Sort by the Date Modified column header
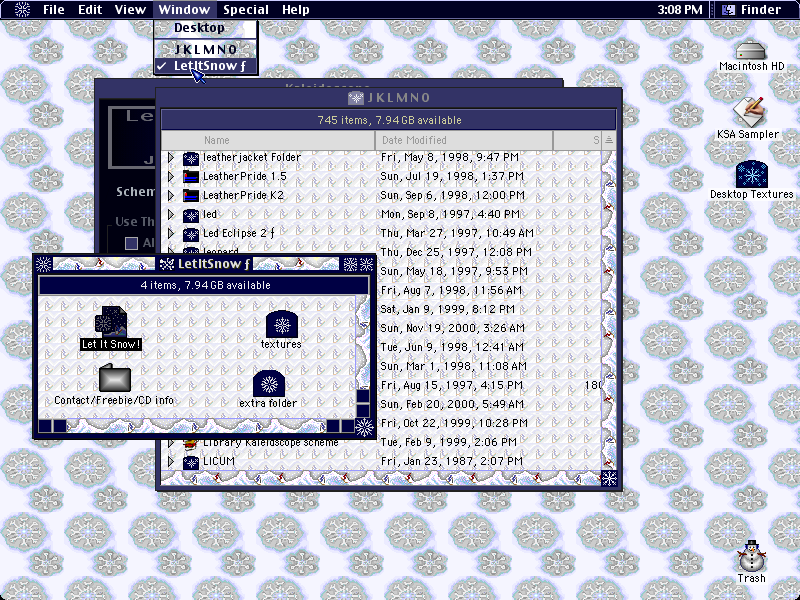 [464, 140]
